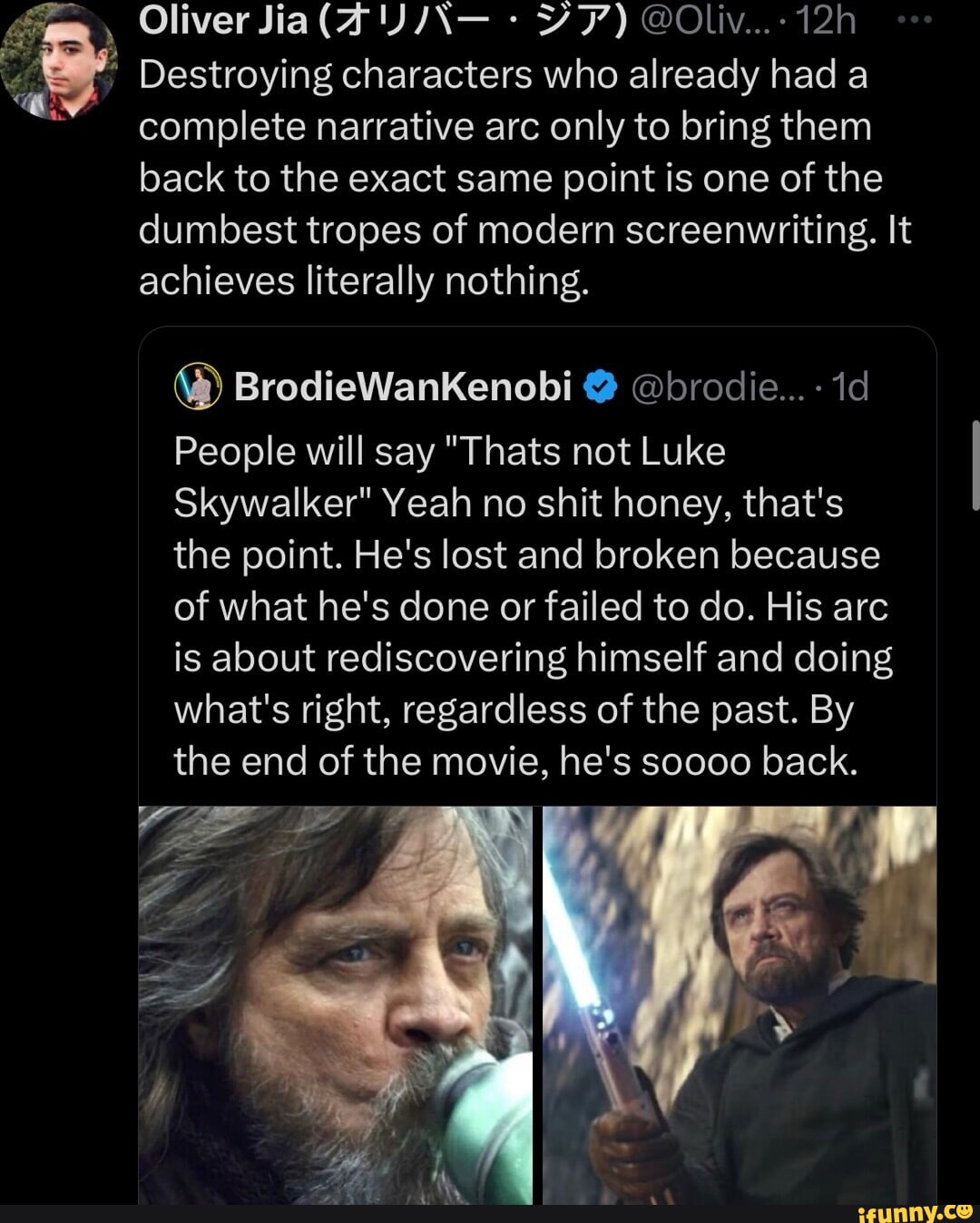Open the photo of Luke drinking from bottle
Viewport: 980px width, 1223px height.
pos(335,1004)
